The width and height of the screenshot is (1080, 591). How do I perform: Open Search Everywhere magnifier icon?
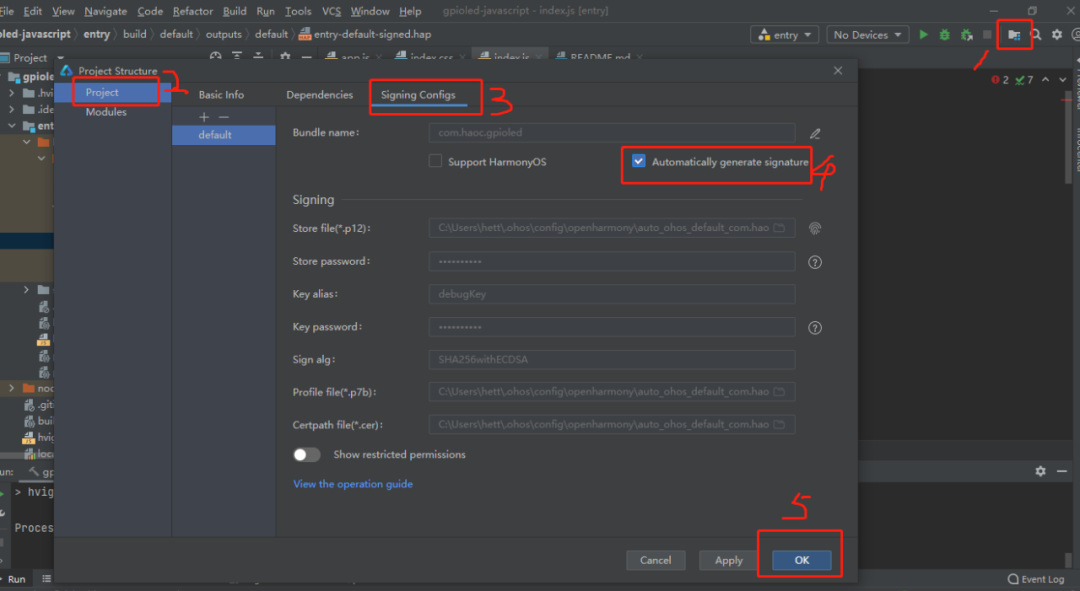pyautogui.click(x=1036, y=34)
